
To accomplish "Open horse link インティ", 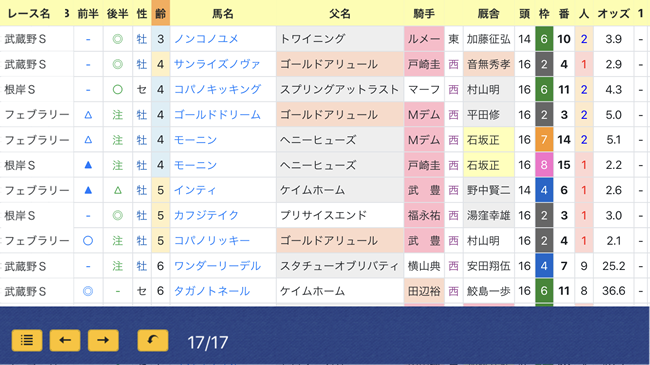I will (195, 190).
